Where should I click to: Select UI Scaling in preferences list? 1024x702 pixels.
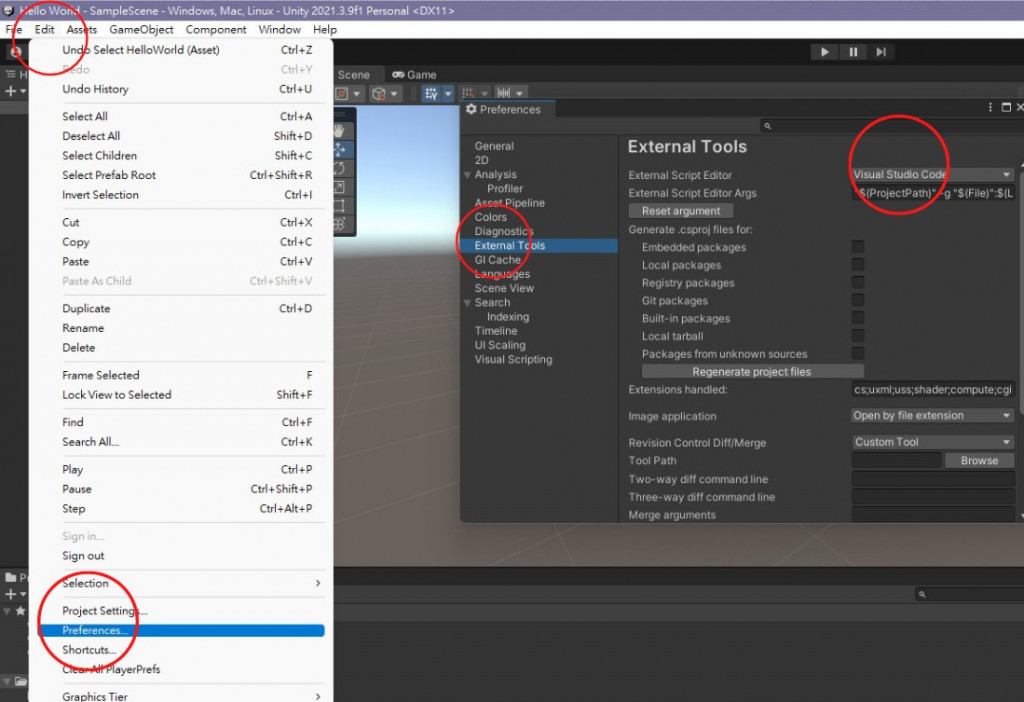click(x=500, y=345)
